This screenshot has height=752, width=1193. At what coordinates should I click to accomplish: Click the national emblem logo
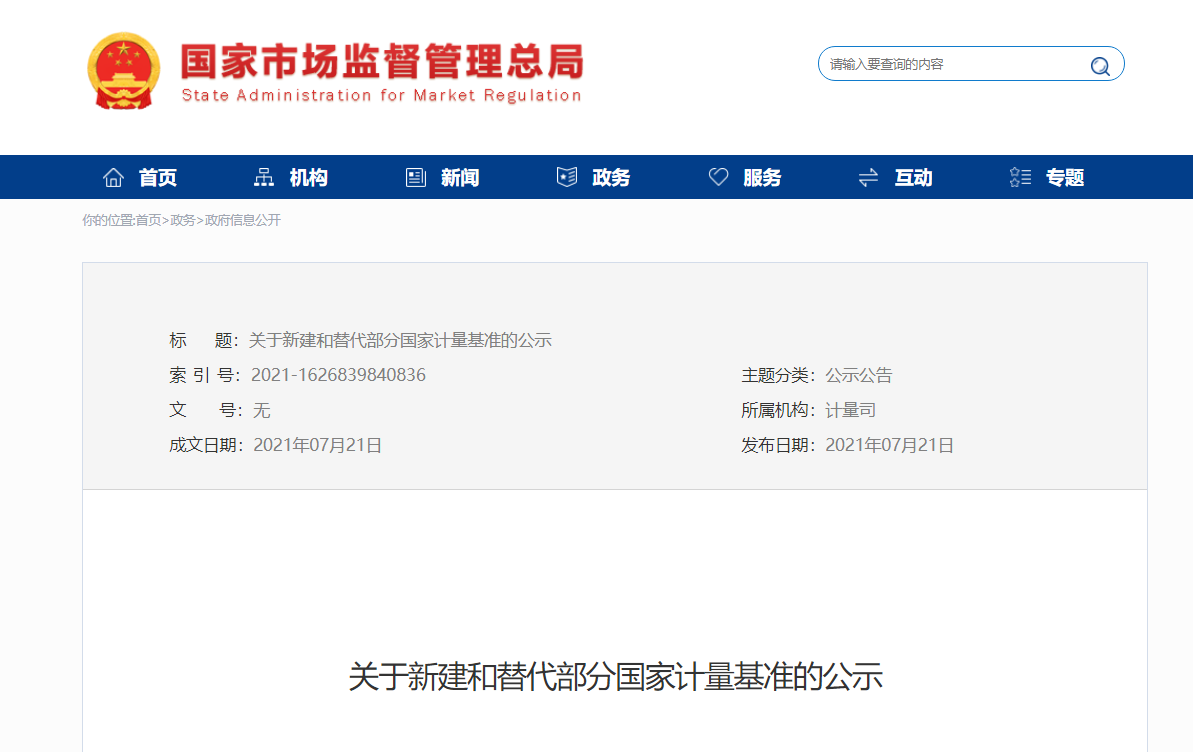(123, 70)
